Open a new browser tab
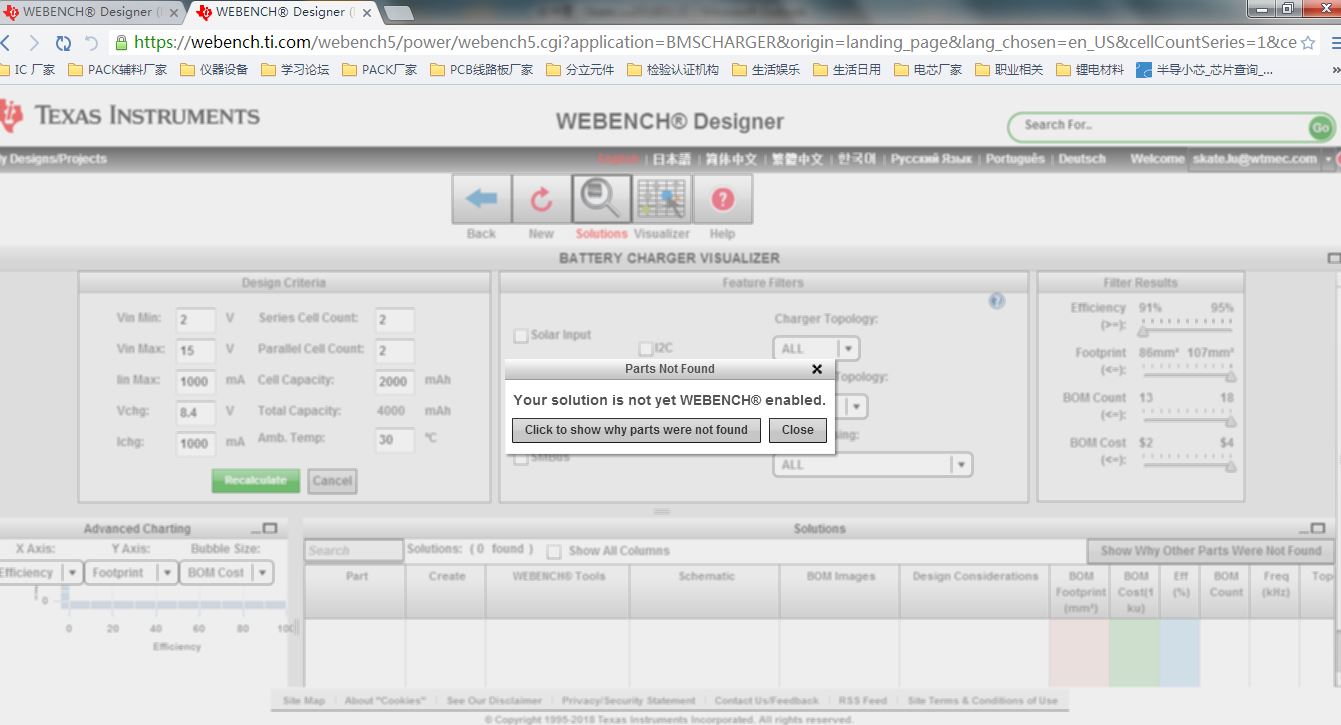This screenshot has width=1341, height=725. [399, 13]
